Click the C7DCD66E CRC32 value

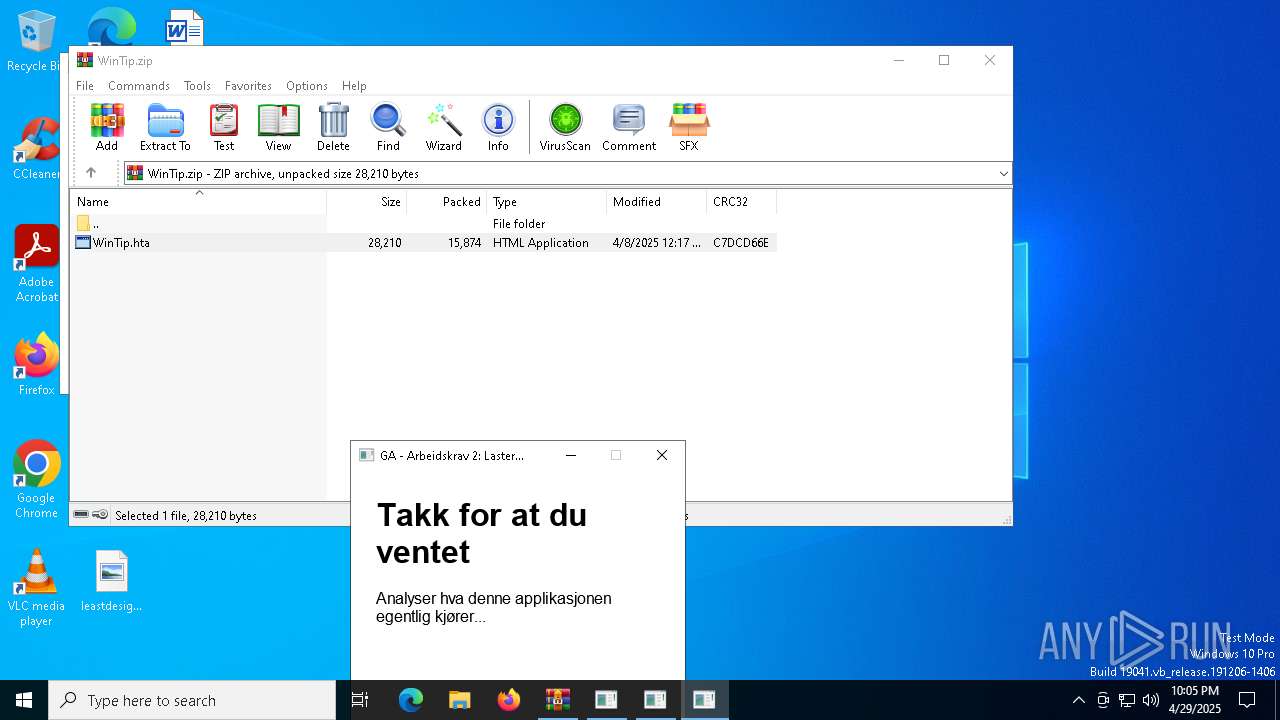tap(741, 243)
